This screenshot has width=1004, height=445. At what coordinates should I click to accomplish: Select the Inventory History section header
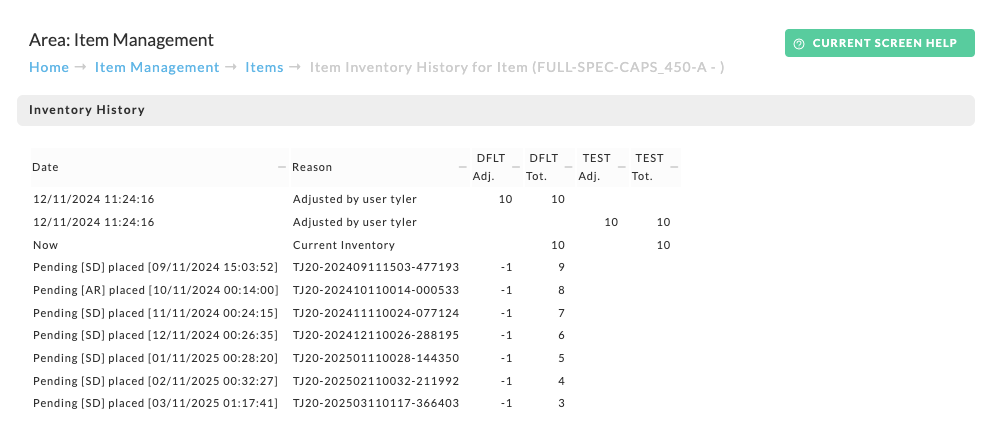tap(496, 110)
